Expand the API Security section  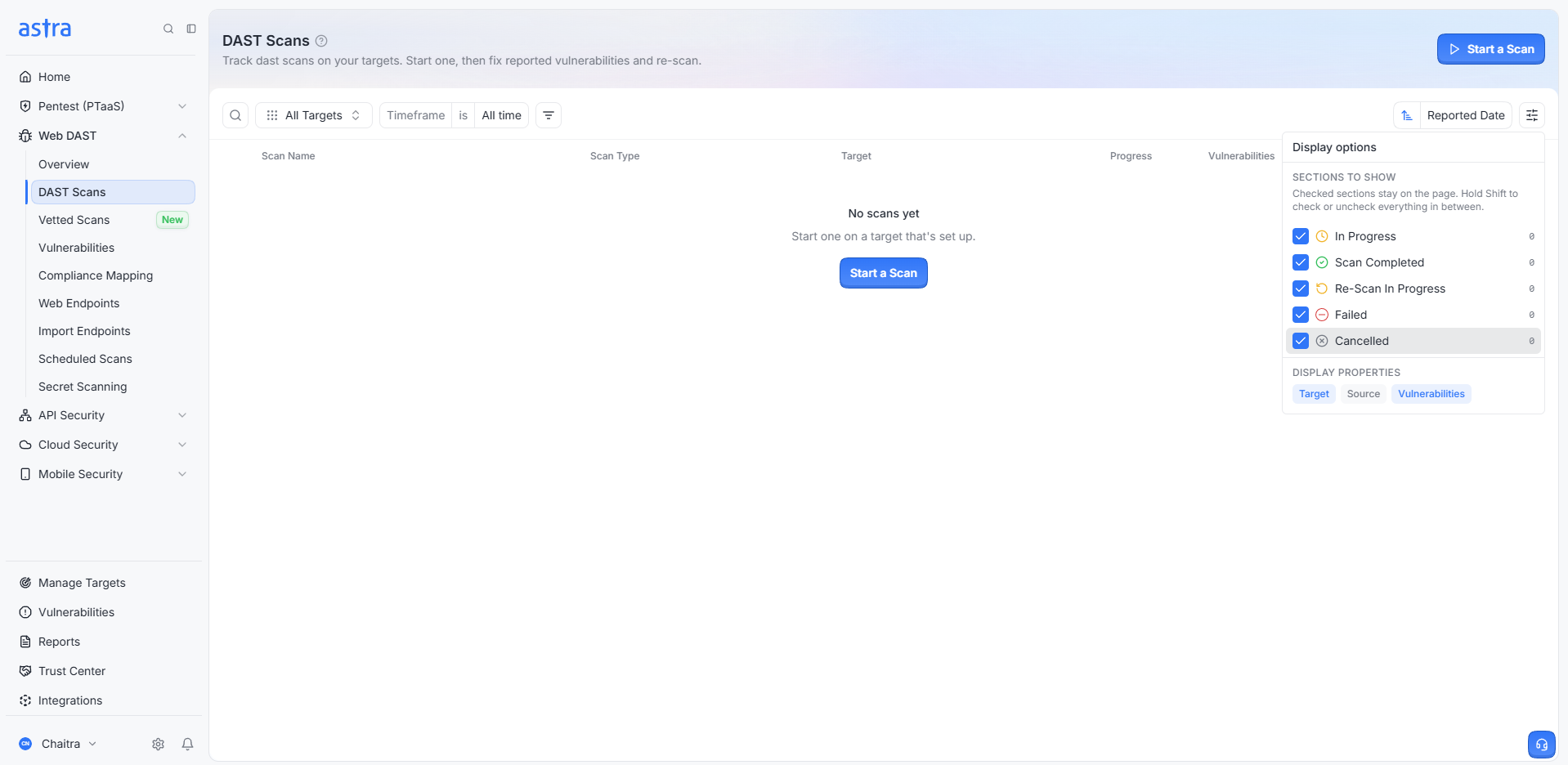(x=104, y=415)
